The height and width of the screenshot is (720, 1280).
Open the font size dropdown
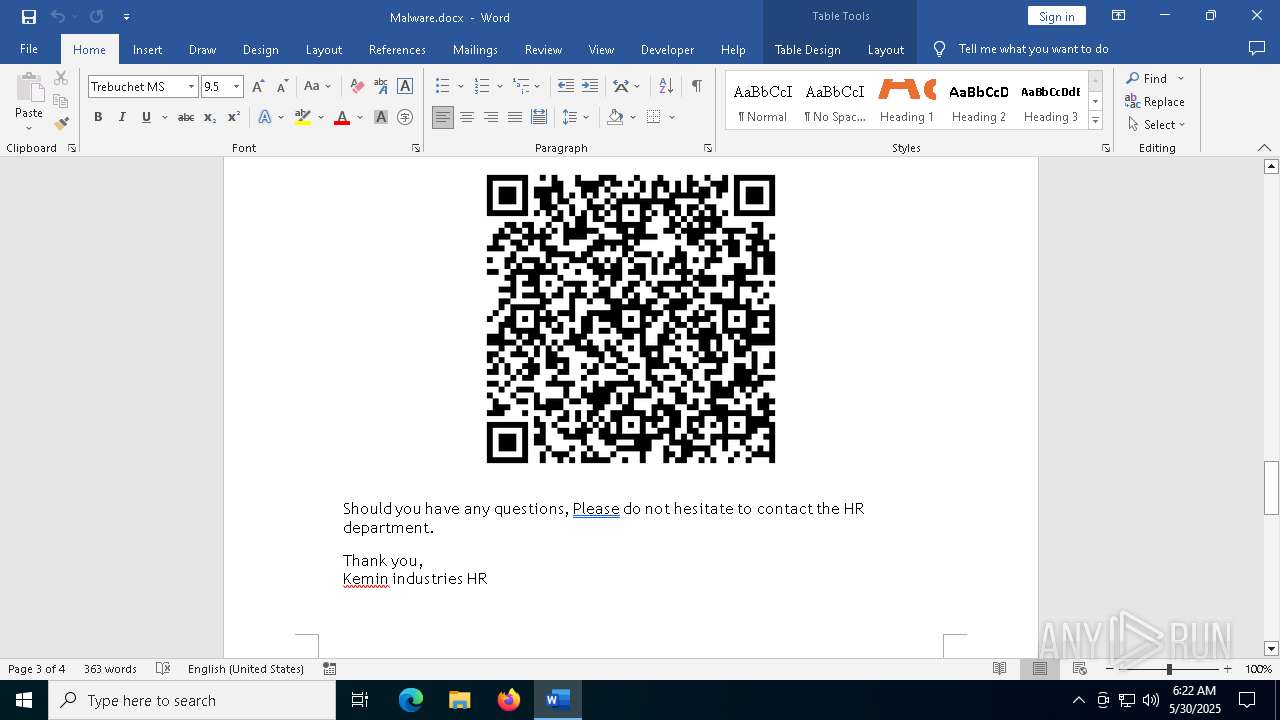237,87
